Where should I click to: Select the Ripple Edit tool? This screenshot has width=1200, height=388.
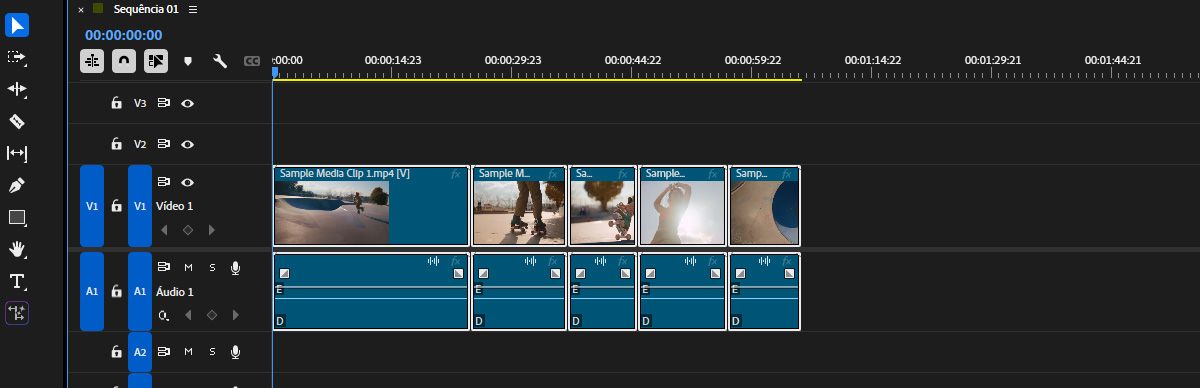[x=17, y=89]
